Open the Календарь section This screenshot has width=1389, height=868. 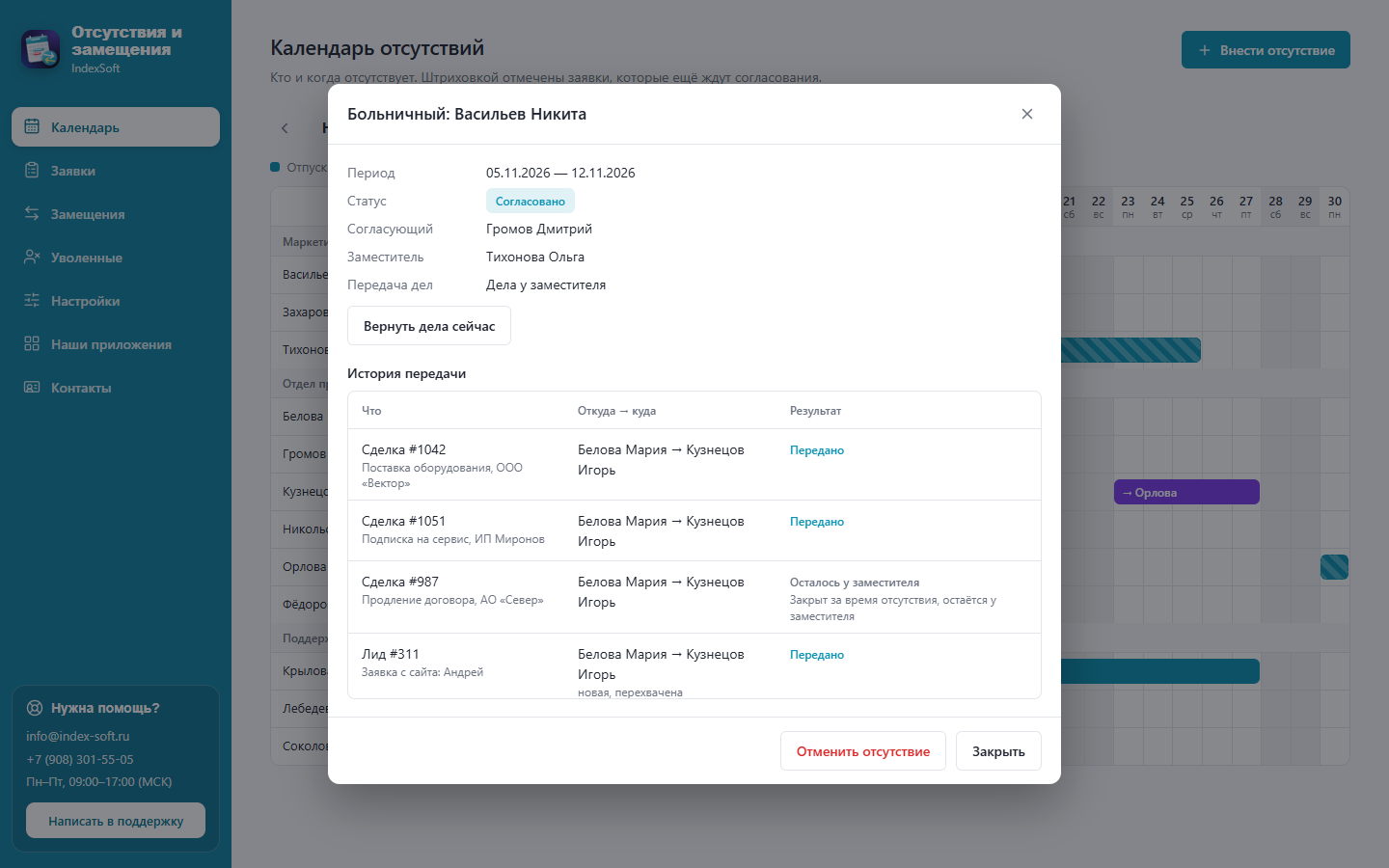coord(116,127)
